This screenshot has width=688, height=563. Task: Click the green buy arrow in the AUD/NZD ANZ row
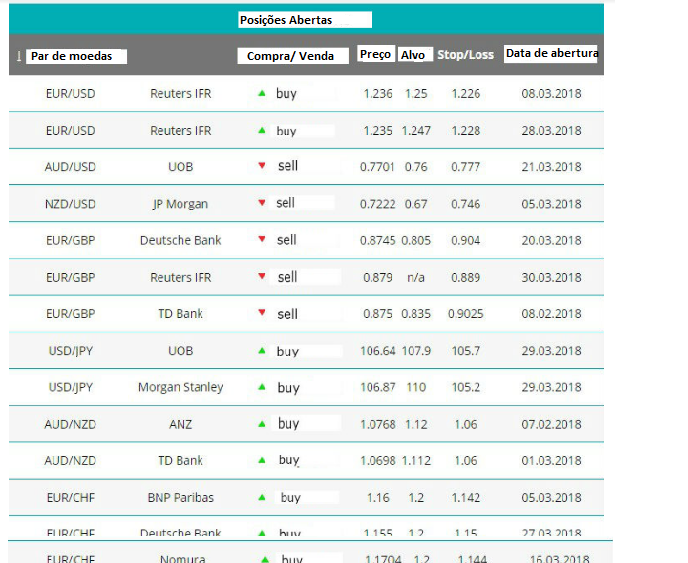click(262, 424)
